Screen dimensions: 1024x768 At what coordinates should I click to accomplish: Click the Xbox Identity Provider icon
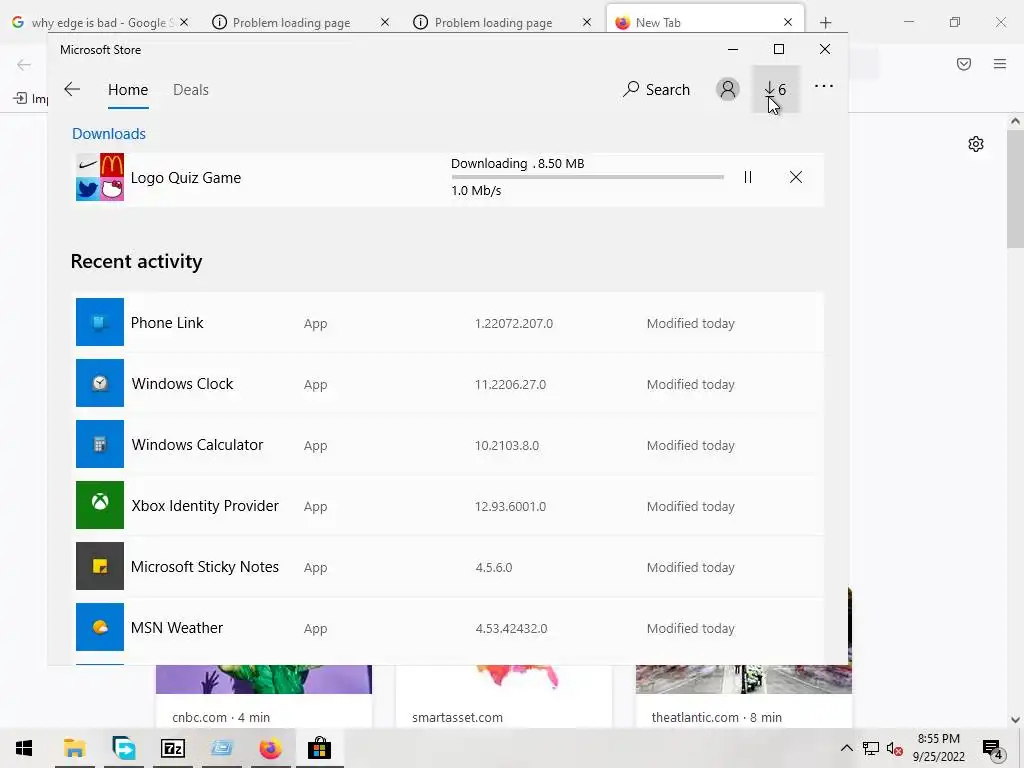click(100, 505)
